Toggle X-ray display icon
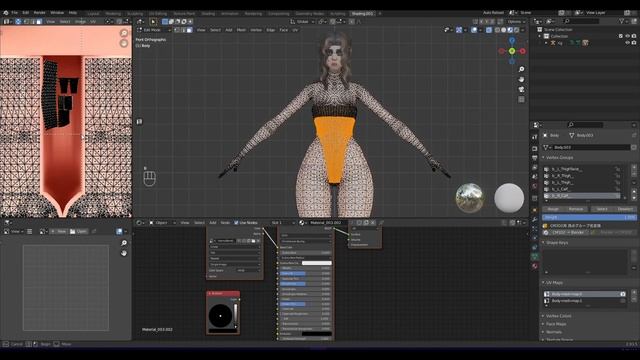The image size is (640, 360). 489,30
